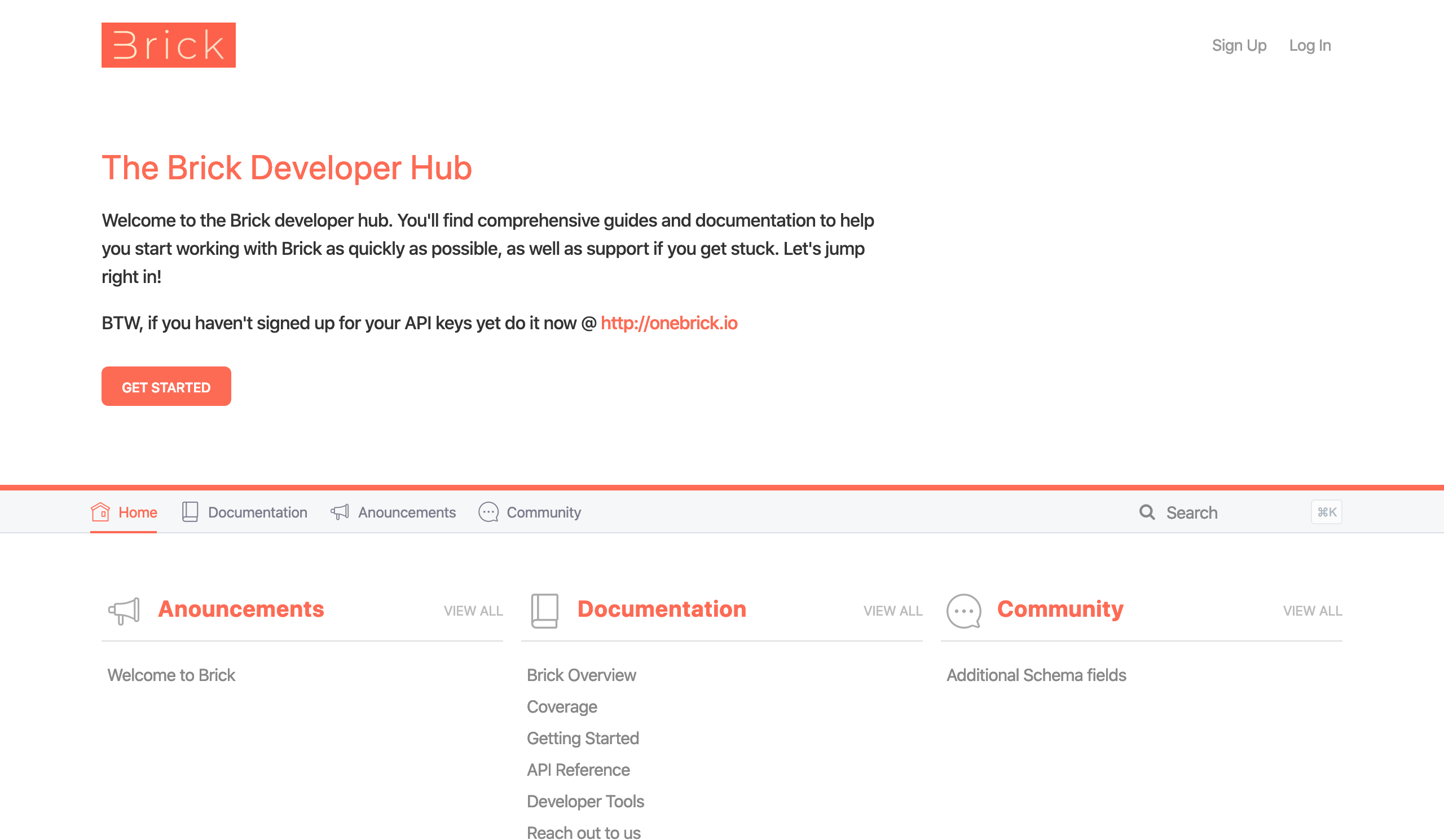Open the Developer Tools doc
This screenshot has height=840, width=1444.
tap(585, 802)
